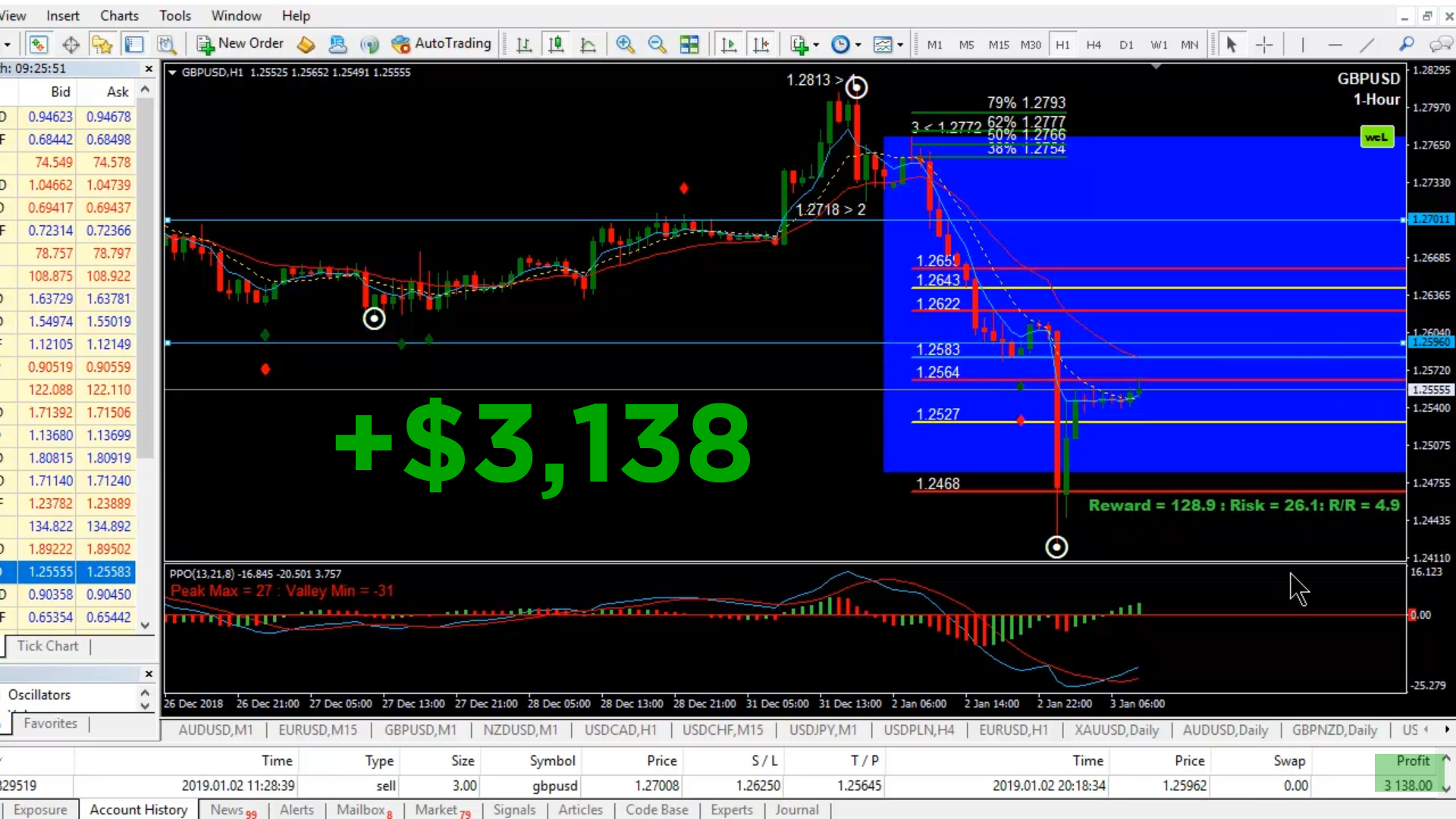Open the search magnifier icon

(x=1407, y=45)
